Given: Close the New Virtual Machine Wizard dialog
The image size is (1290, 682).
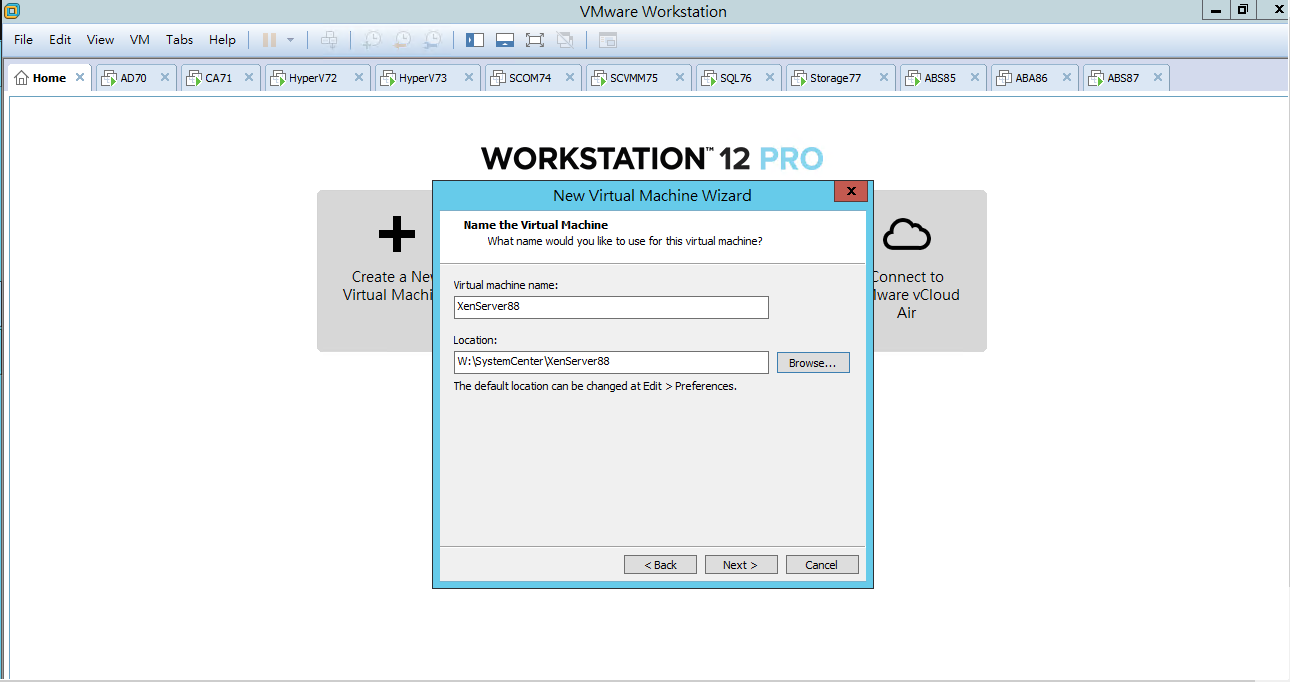Looking at the screenshot, I should 851,192.
